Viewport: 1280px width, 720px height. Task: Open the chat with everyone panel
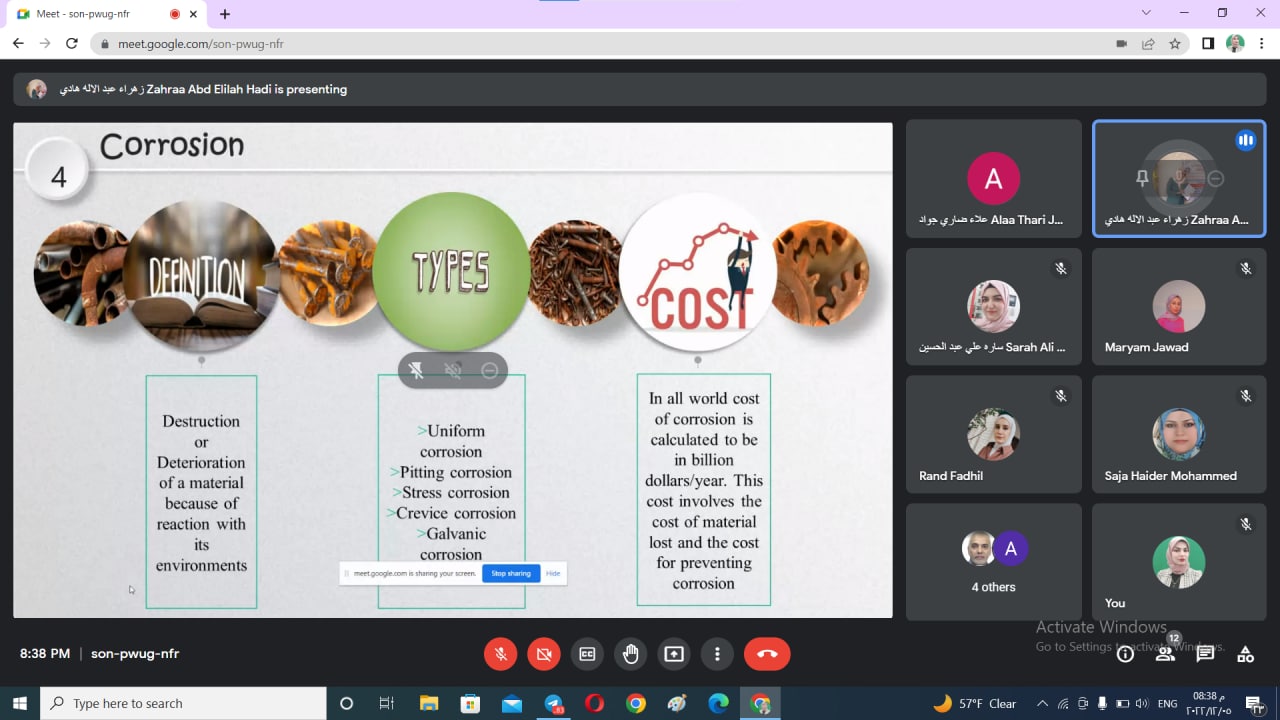[x=1205, y=654]
